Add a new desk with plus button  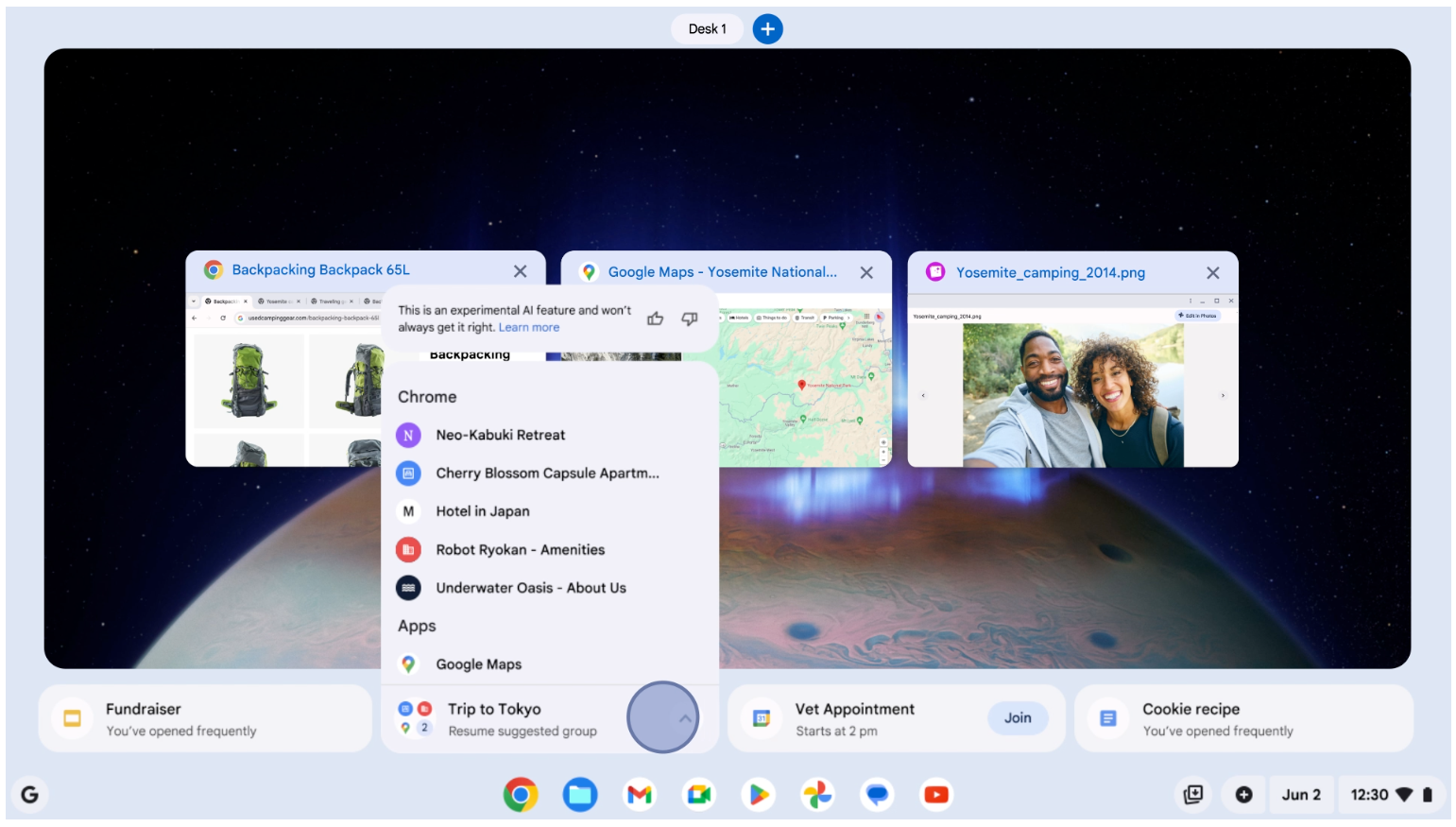pyautogui.click(x=767, y=29)
